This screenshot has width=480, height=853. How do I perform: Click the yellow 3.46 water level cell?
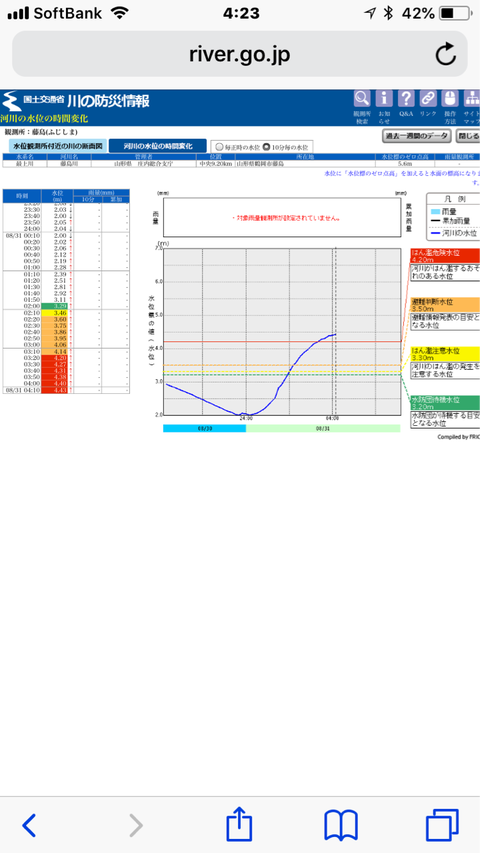point(54,313)
